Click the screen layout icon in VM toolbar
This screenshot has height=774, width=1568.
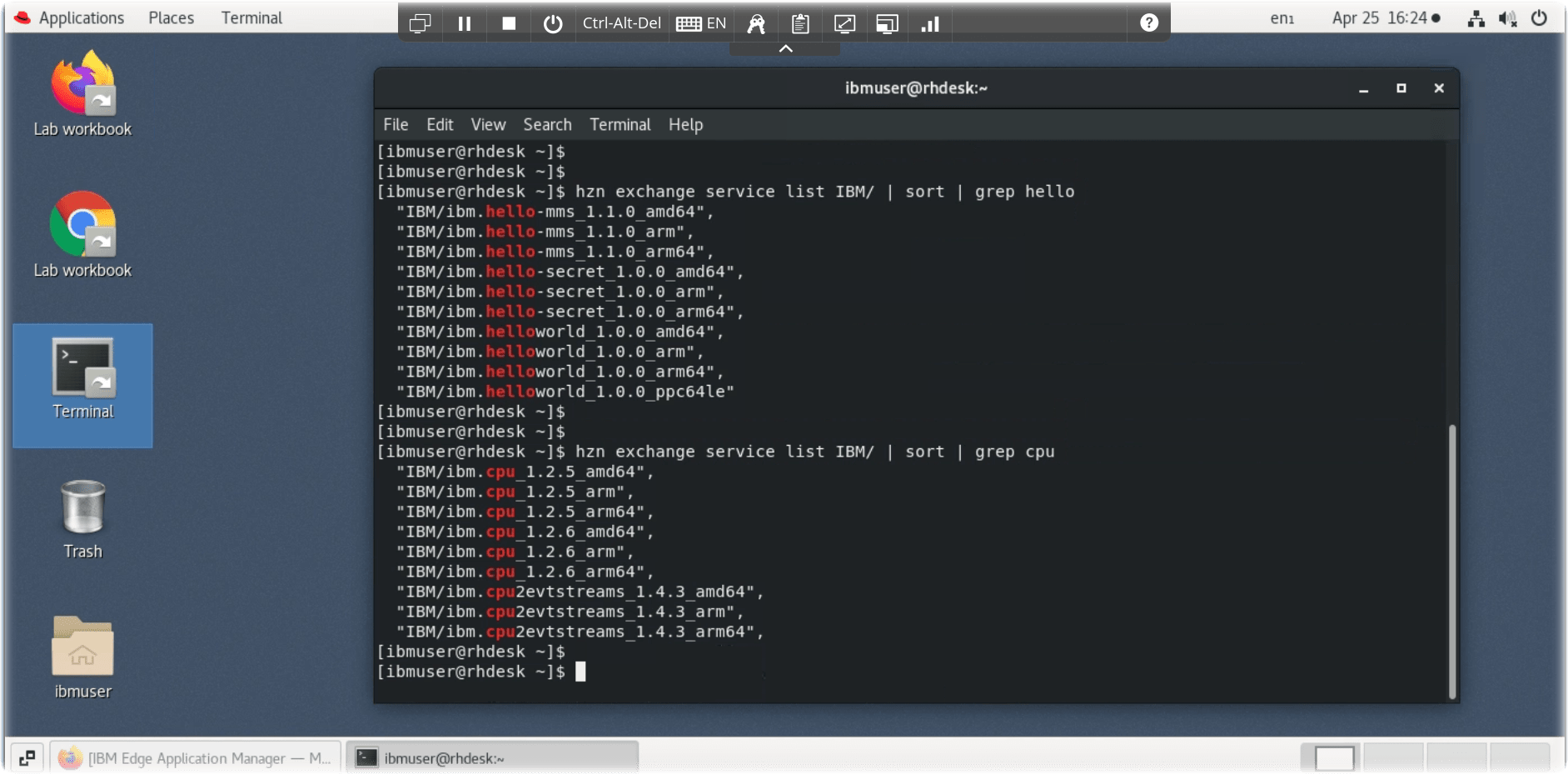(888, 23)
